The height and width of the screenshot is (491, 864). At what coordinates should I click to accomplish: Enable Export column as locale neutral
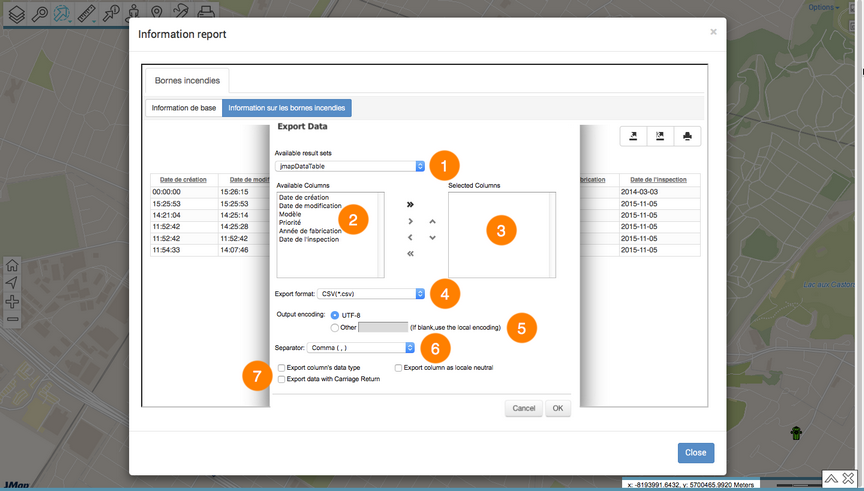[x=398, y=368]
